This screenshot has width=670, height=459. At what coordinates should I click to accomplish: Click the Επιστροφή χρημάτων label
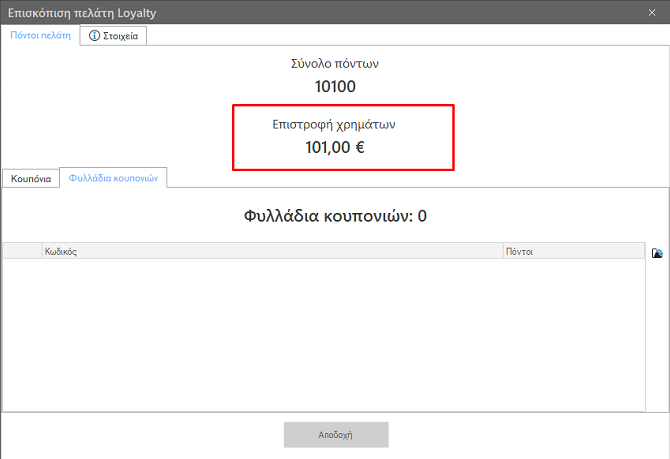334,124
